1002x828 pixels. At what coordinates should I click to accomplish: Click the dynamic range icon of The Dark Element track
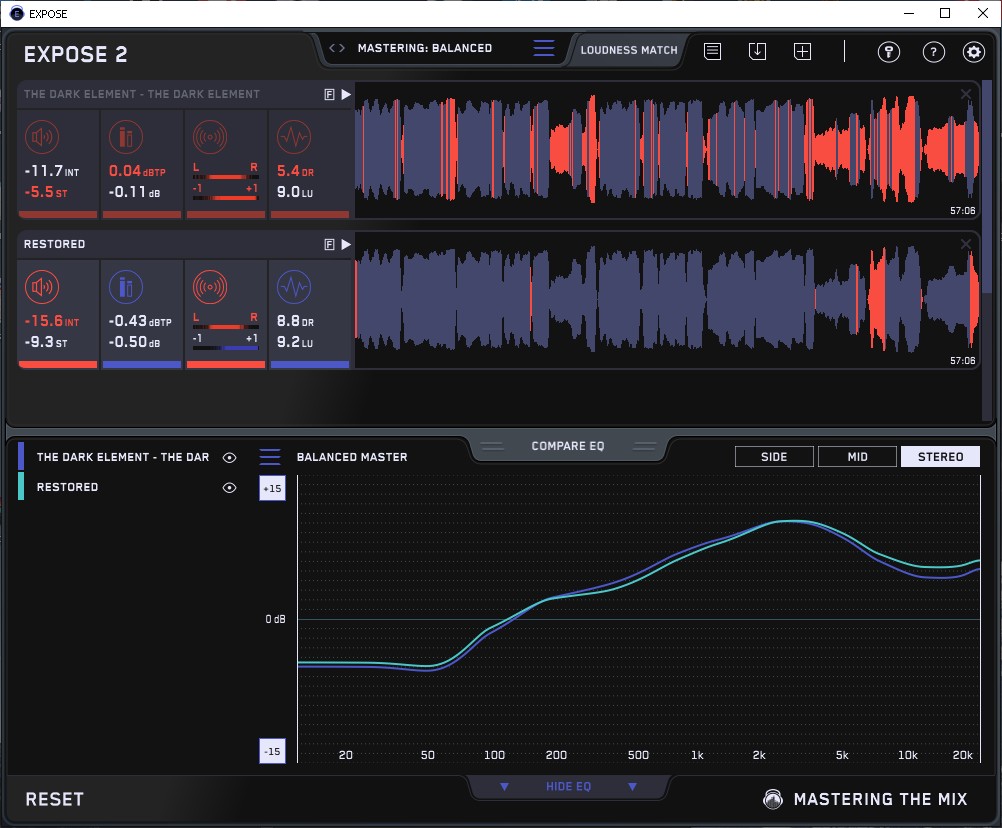tap(294, 137)
